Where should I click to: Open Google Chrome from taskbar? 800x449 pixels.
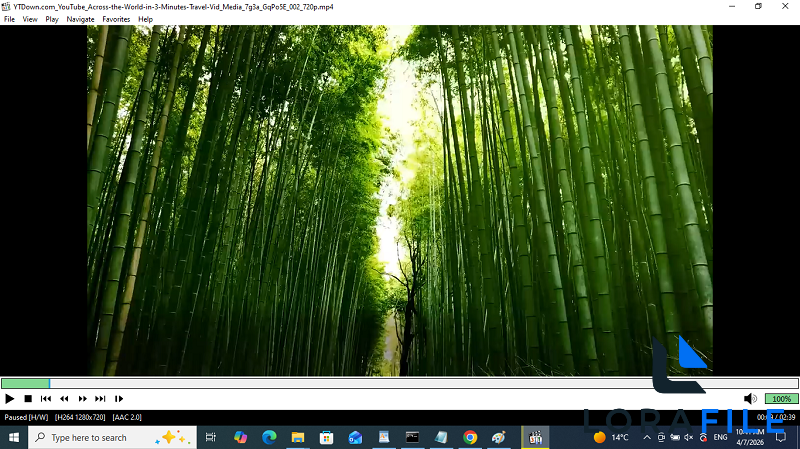470,437
